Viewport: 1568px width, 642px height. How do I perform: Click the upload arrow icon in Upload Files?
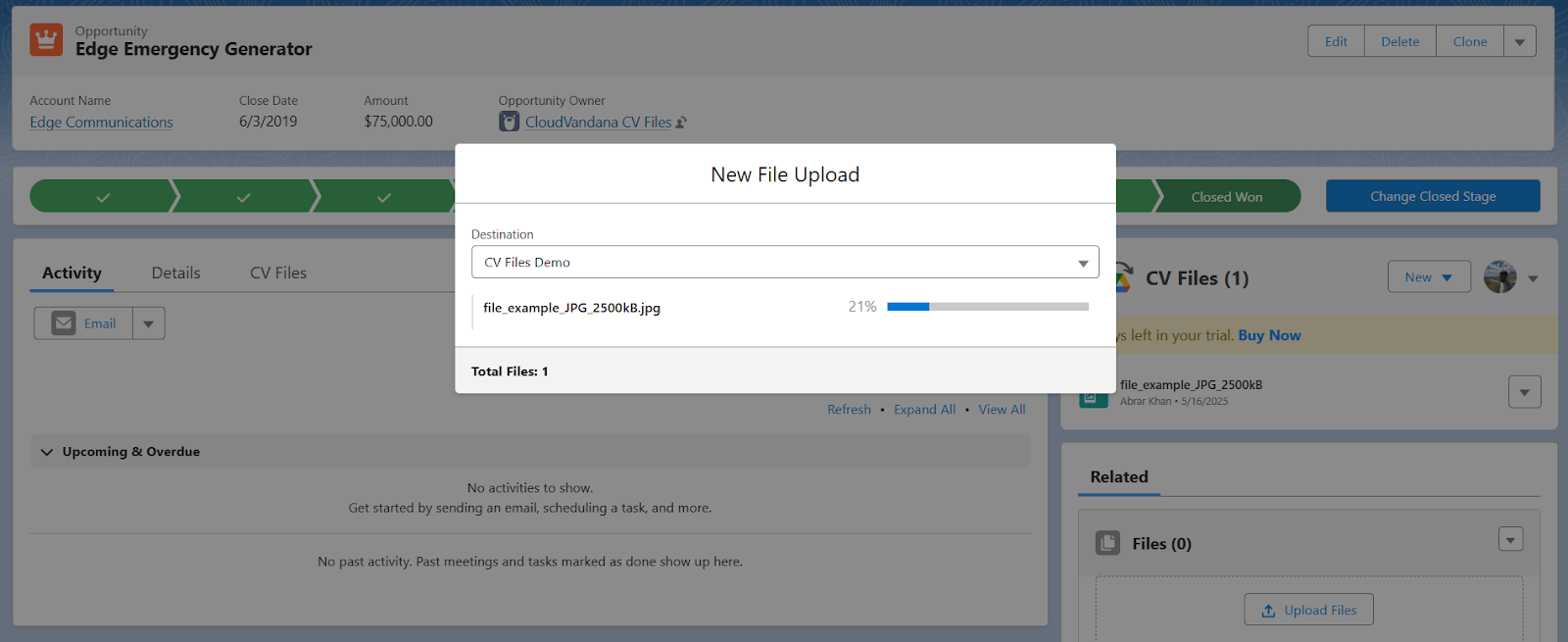click(1268, 611)
